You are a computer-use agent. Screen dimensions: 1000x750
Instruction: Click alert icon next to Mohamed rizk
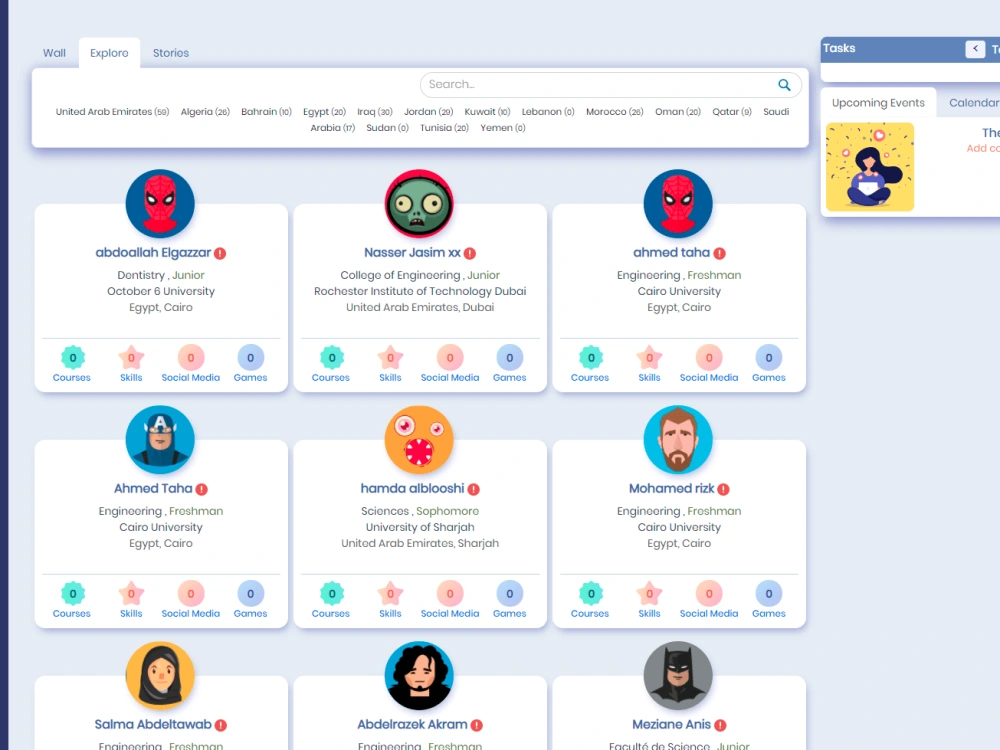click(x=723, y=489)
